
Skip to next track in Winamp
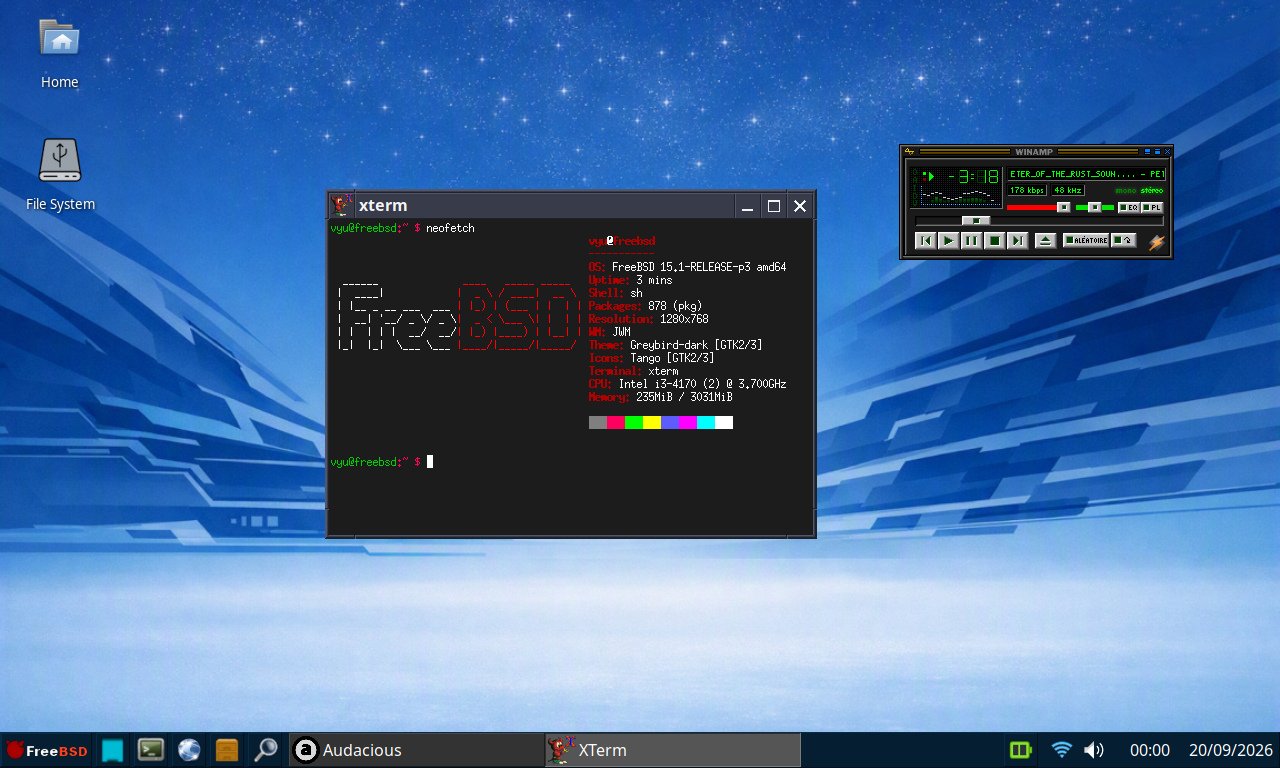[x=1017, y=240]
